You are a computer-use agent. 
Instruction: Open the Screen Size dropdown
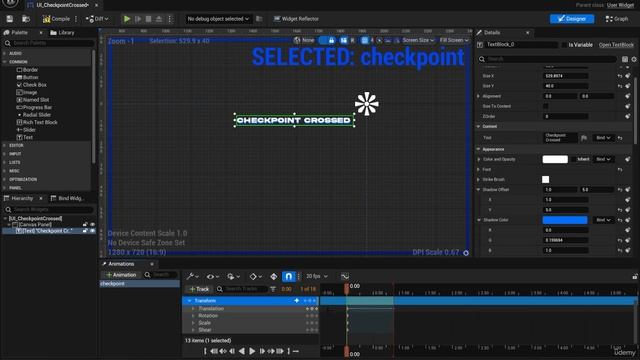tap(418, 40)
